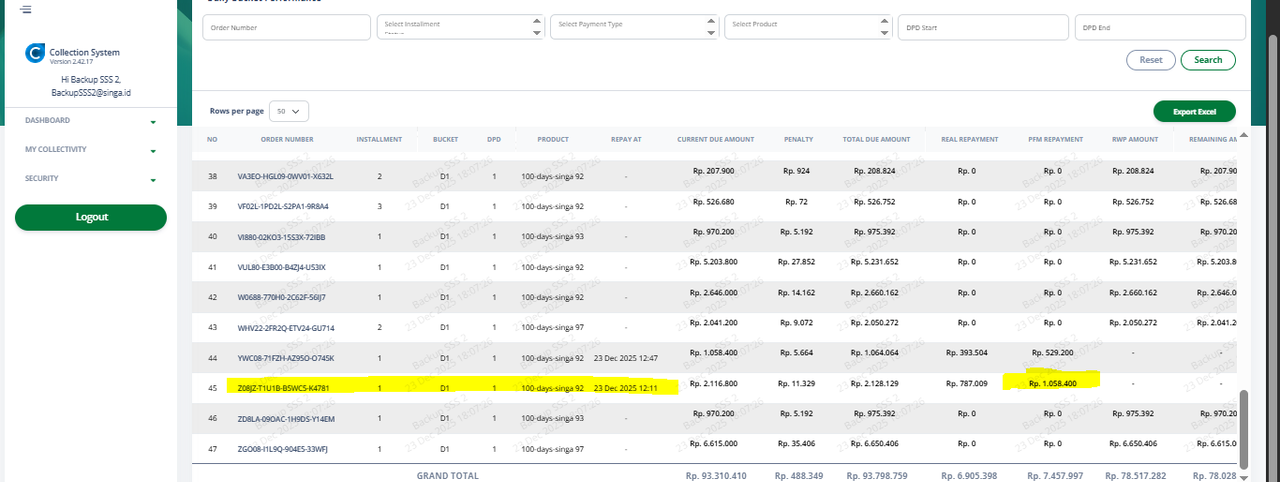
Task: Select order number VUL80-E3B00-B4ZJ4-US3IX
Action: [x=282, y=268]
